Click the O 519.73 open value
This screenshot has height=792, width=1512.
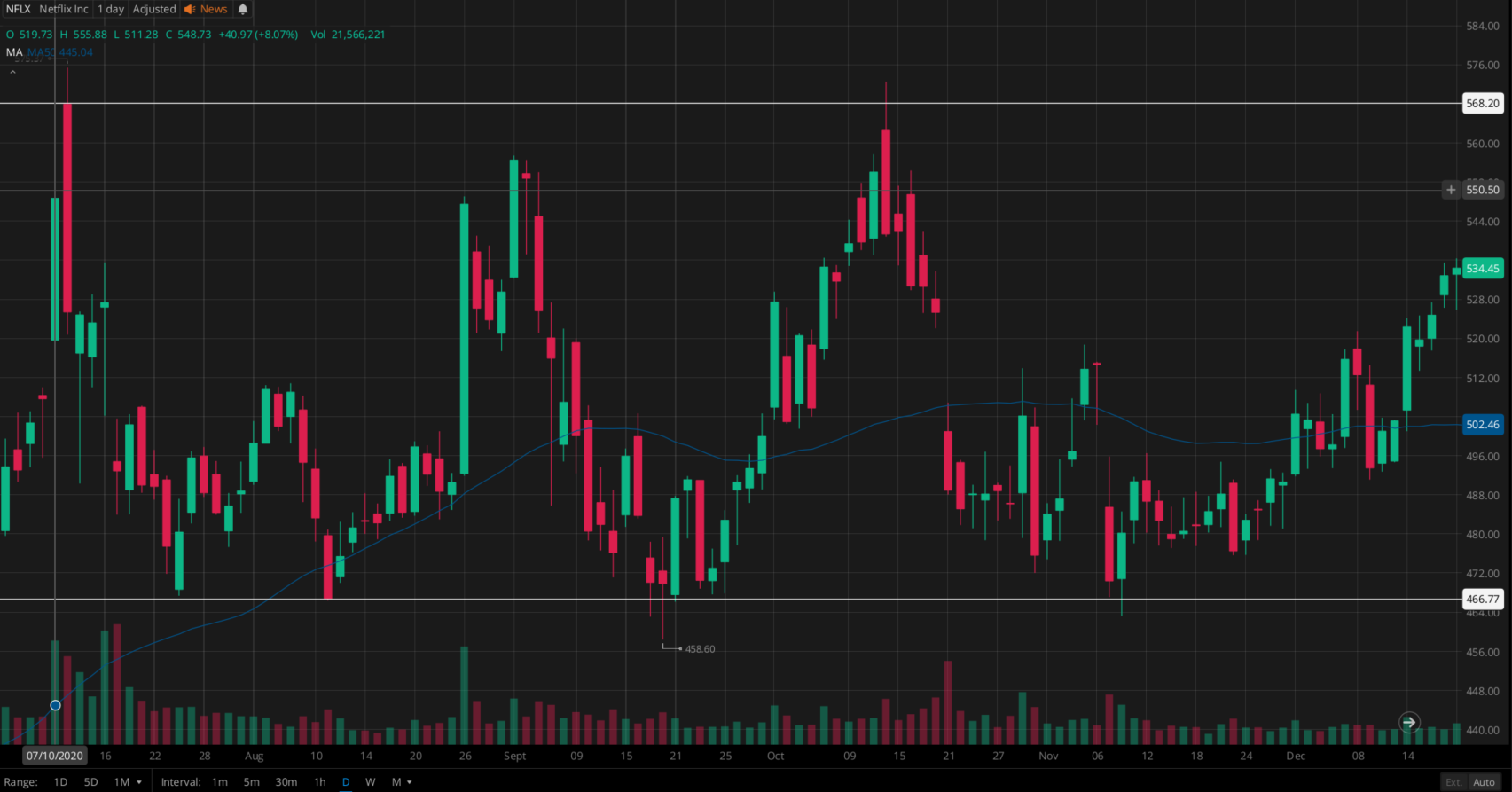[29, 35]
